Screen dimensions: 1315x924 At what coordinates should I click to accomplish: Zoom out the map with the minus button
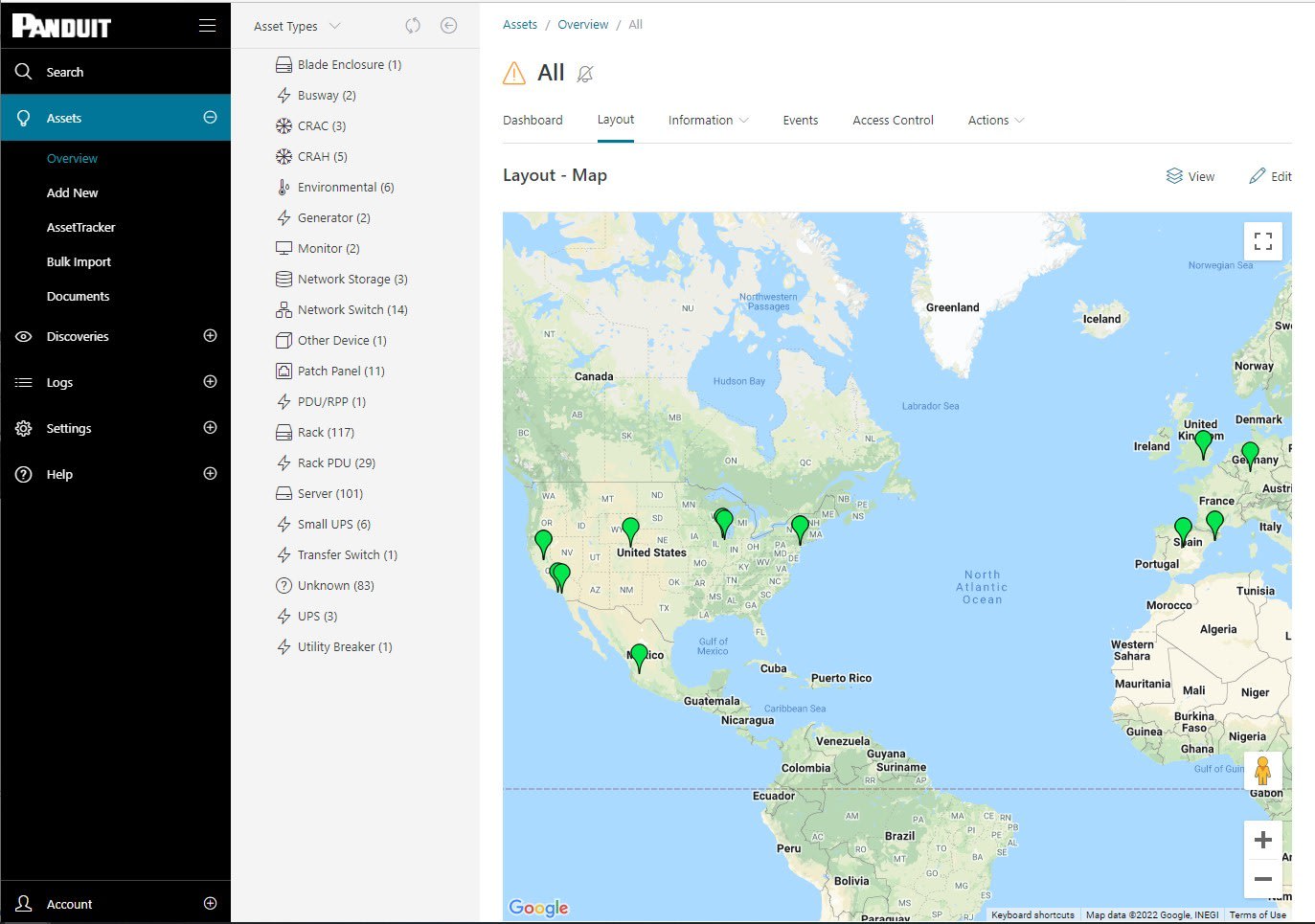(x=1262, y=879)
